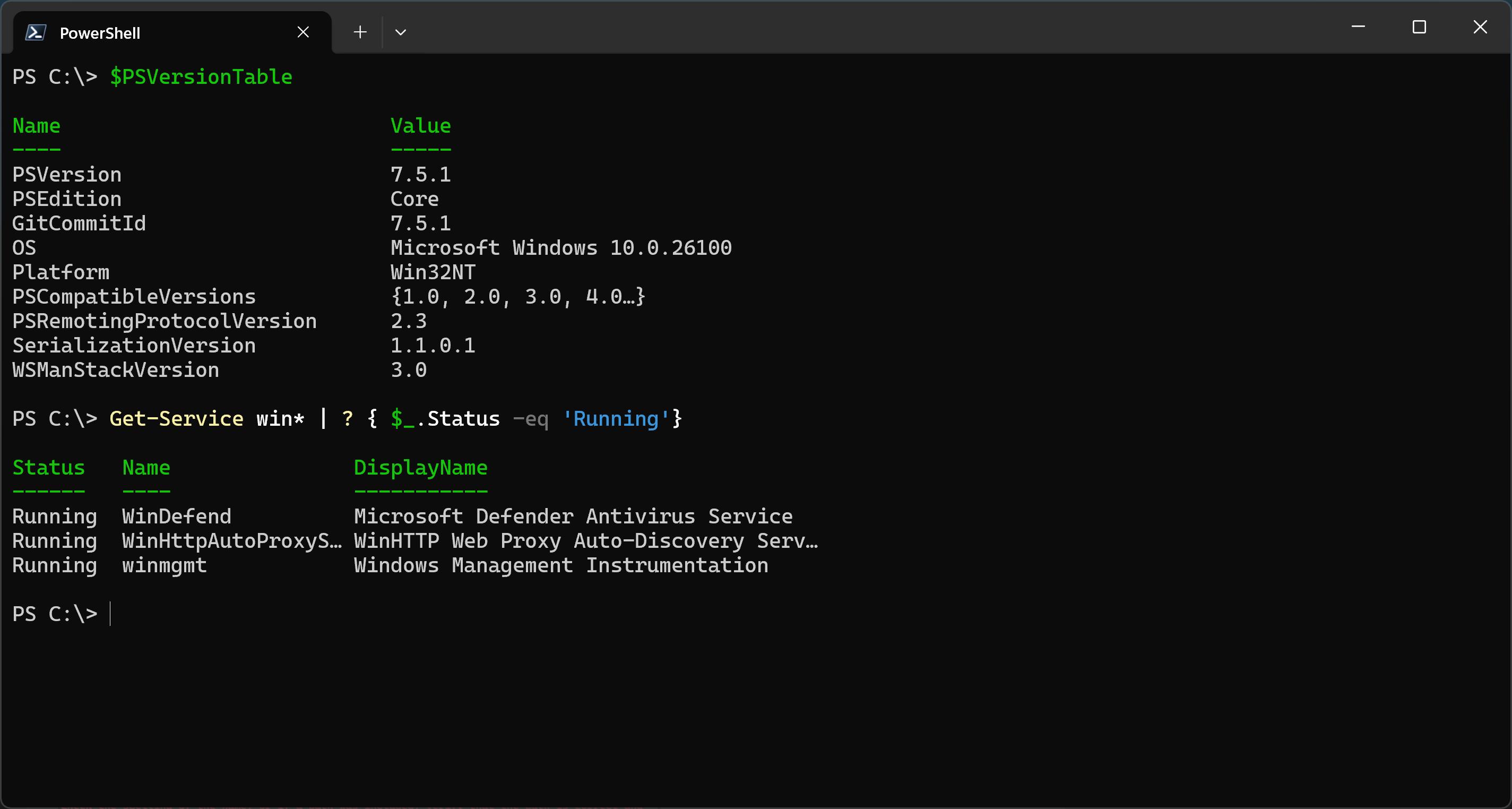Click the Win32NT platform value
Screen dimensions: 1512x809
point(433,272)
